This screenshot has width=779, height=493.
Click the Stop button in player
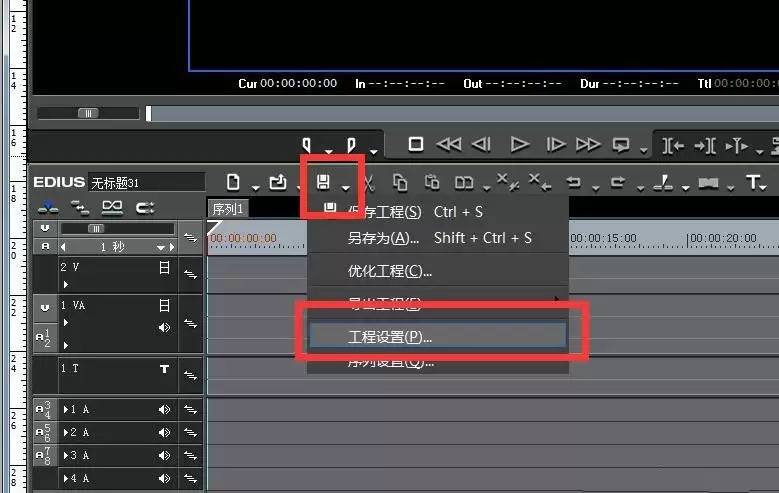[x=416, y=144]
